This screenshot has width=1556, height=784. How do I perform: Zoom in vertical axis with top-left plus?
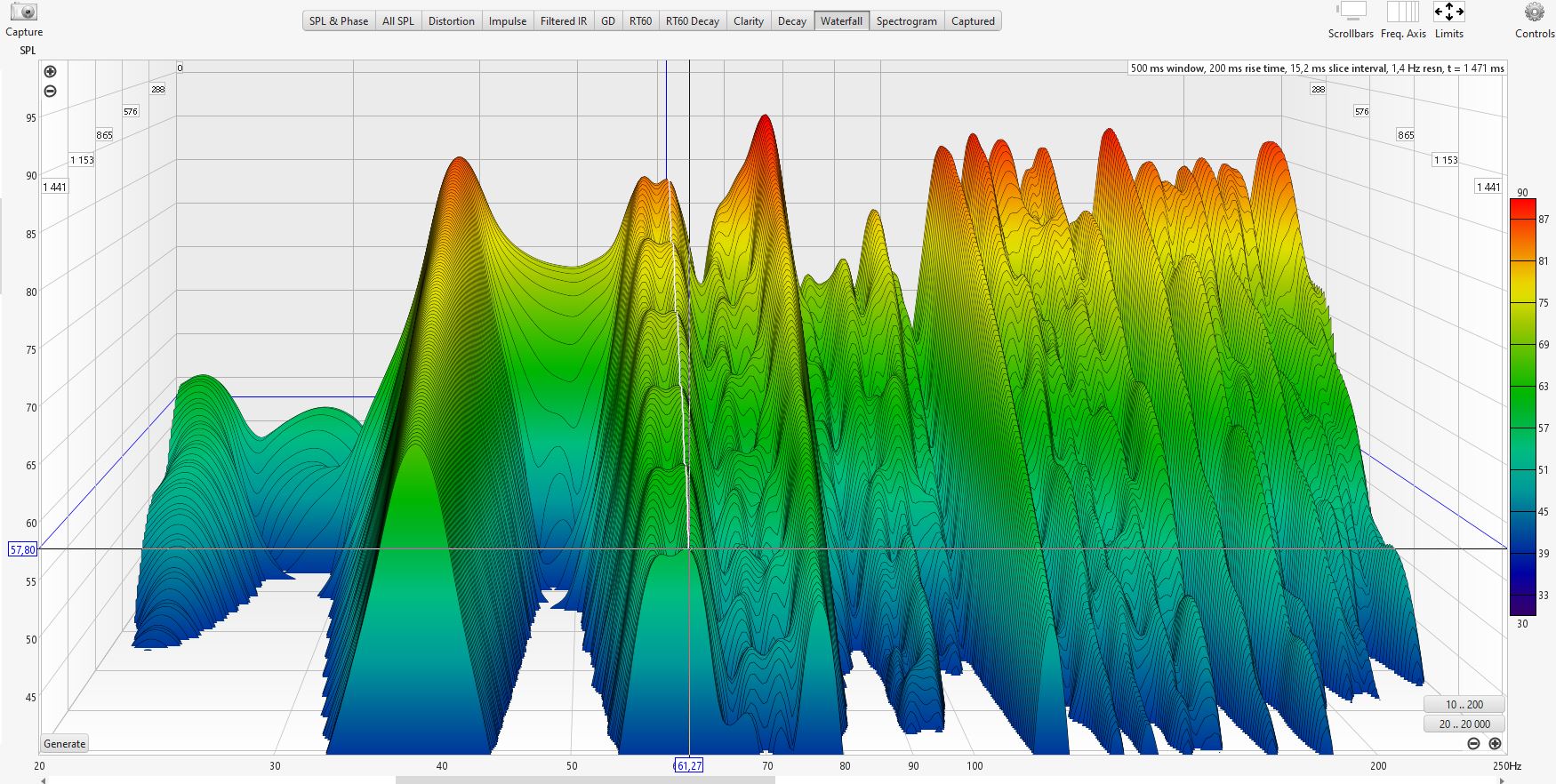point(51,72)
